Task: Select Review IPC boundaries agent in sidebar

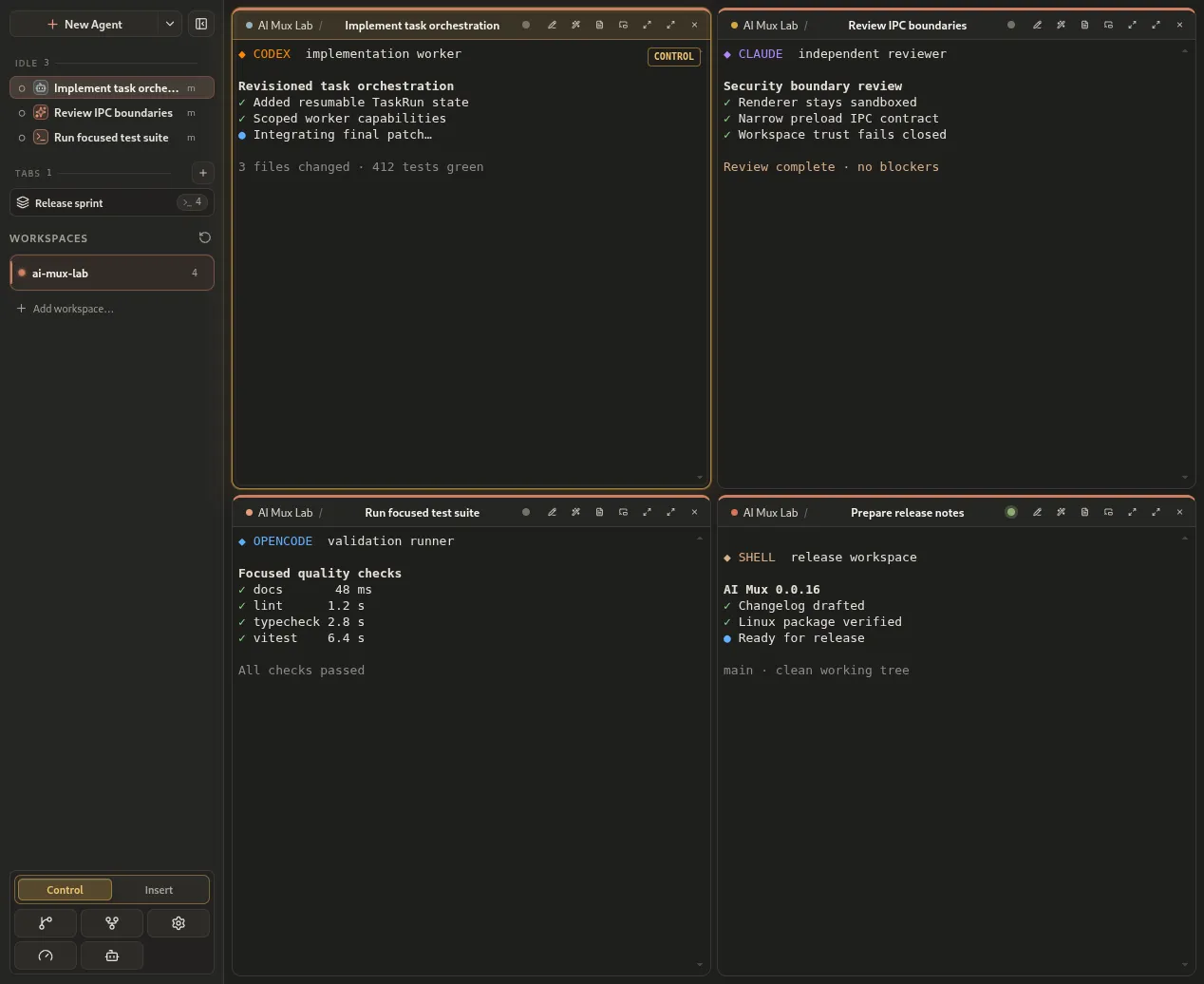Action: point(112,113)
